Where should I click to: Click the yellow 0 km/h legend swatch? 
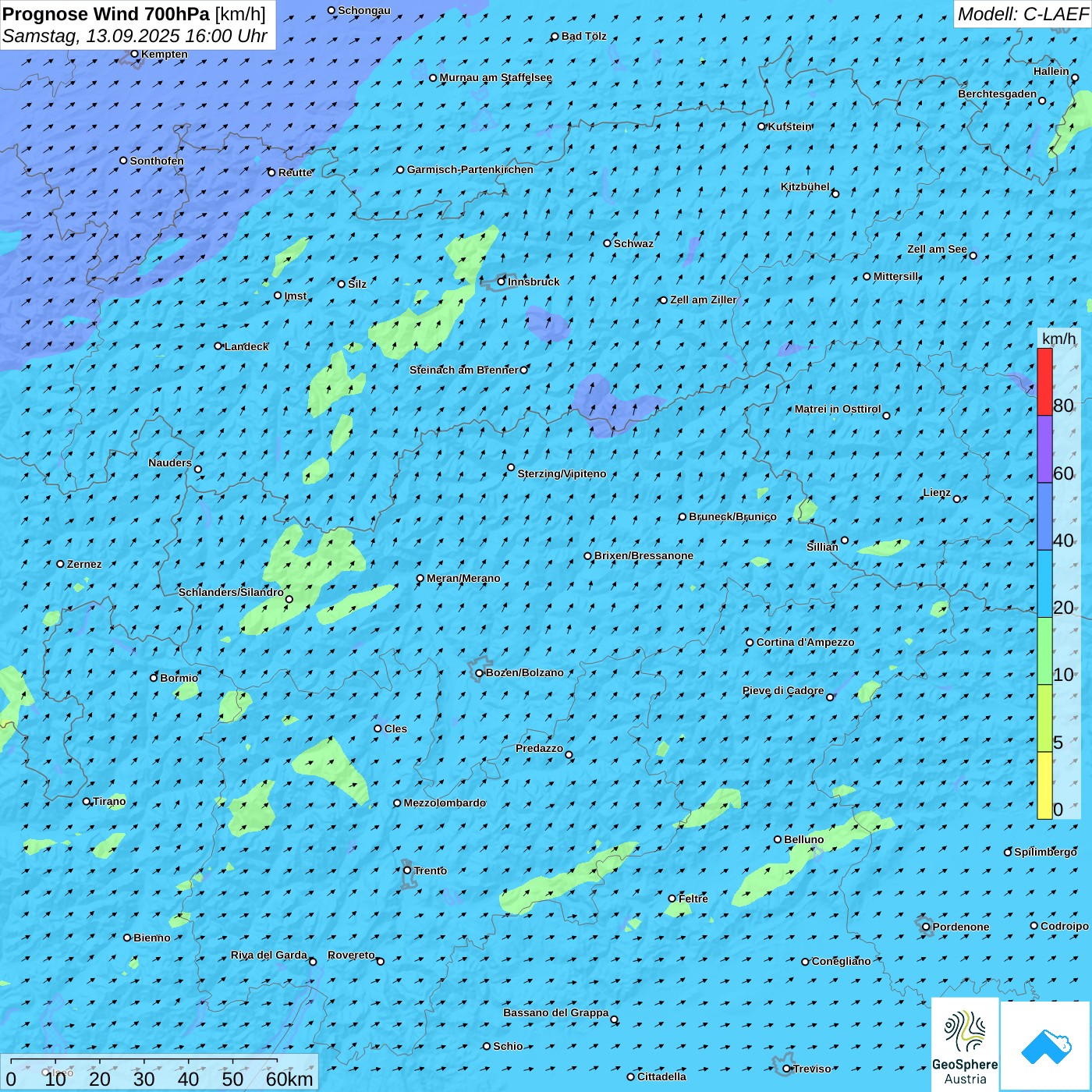click(x=1044, y=785)
